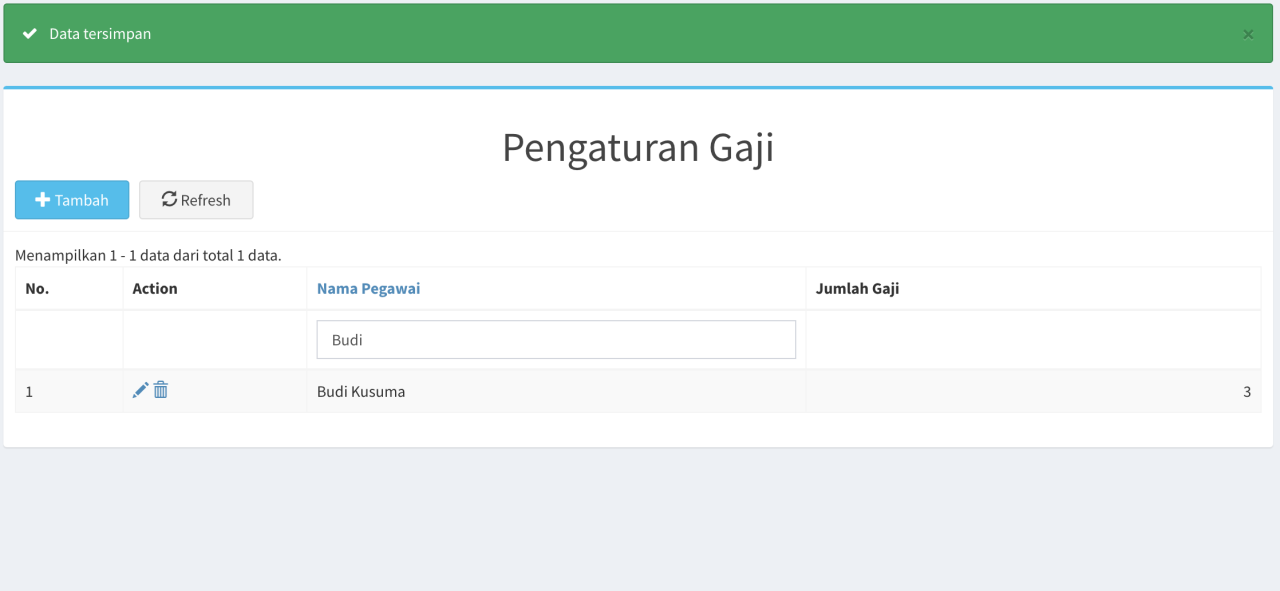Focus the Nama Pegawai filter field
The image size is (1280, 591).
point(556,340)
